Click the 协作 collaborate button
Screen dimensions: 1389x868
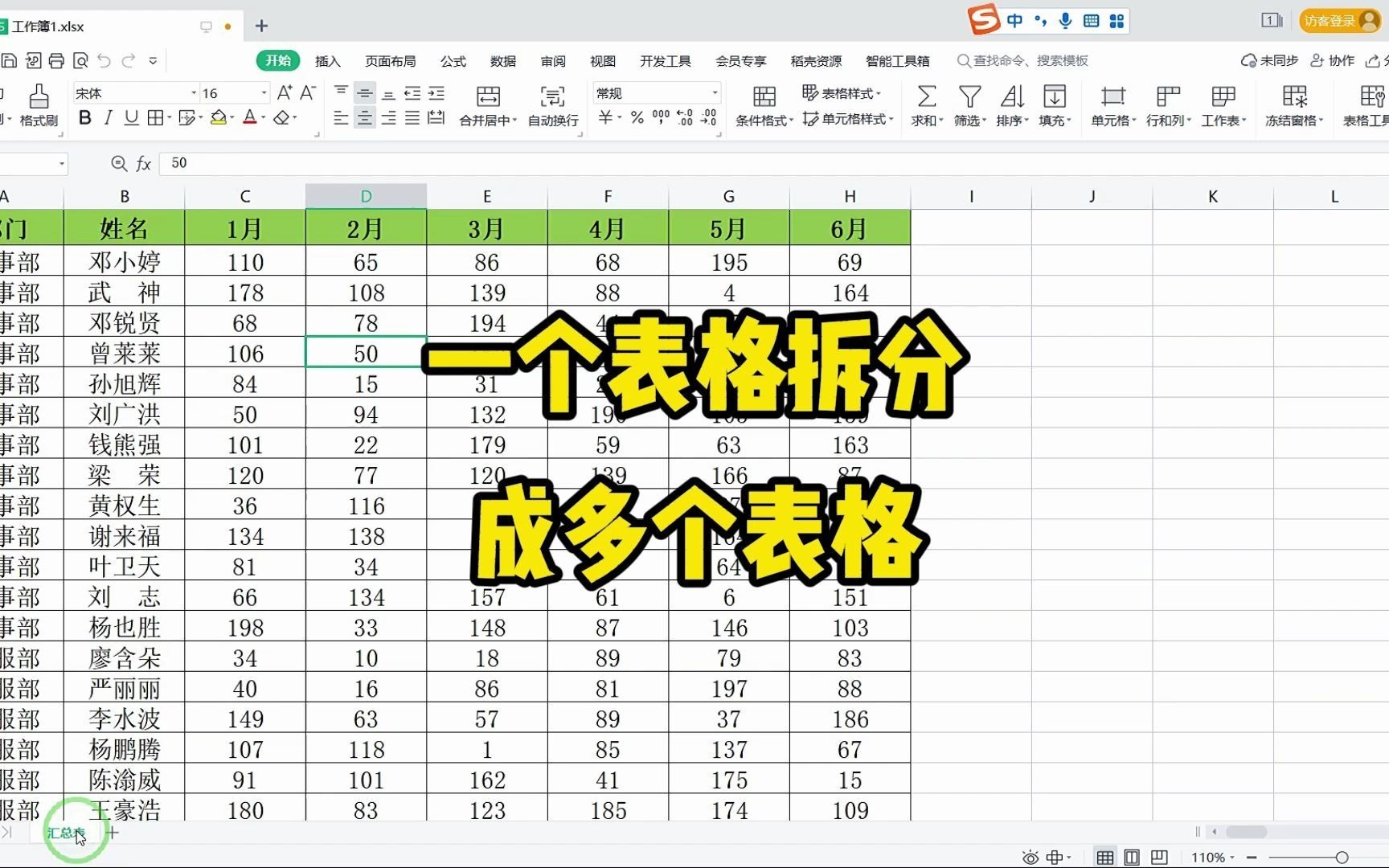(x=1333, y=60)
